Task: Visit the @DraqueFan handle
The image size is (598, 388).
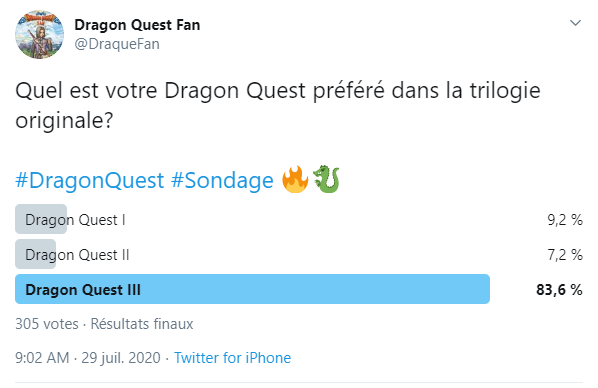Action: tap(117, 44)
